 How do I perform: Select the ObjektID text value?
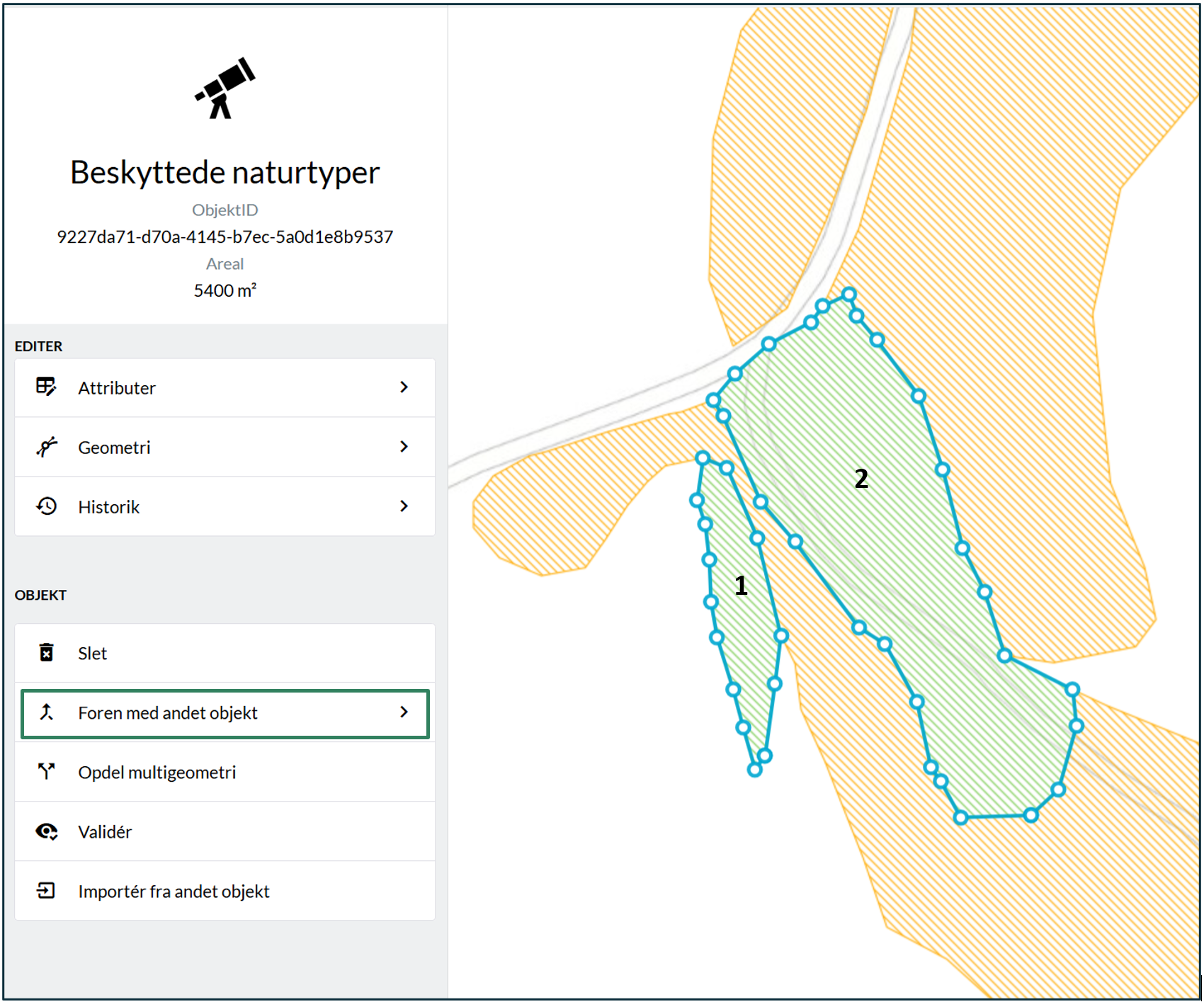225,237
